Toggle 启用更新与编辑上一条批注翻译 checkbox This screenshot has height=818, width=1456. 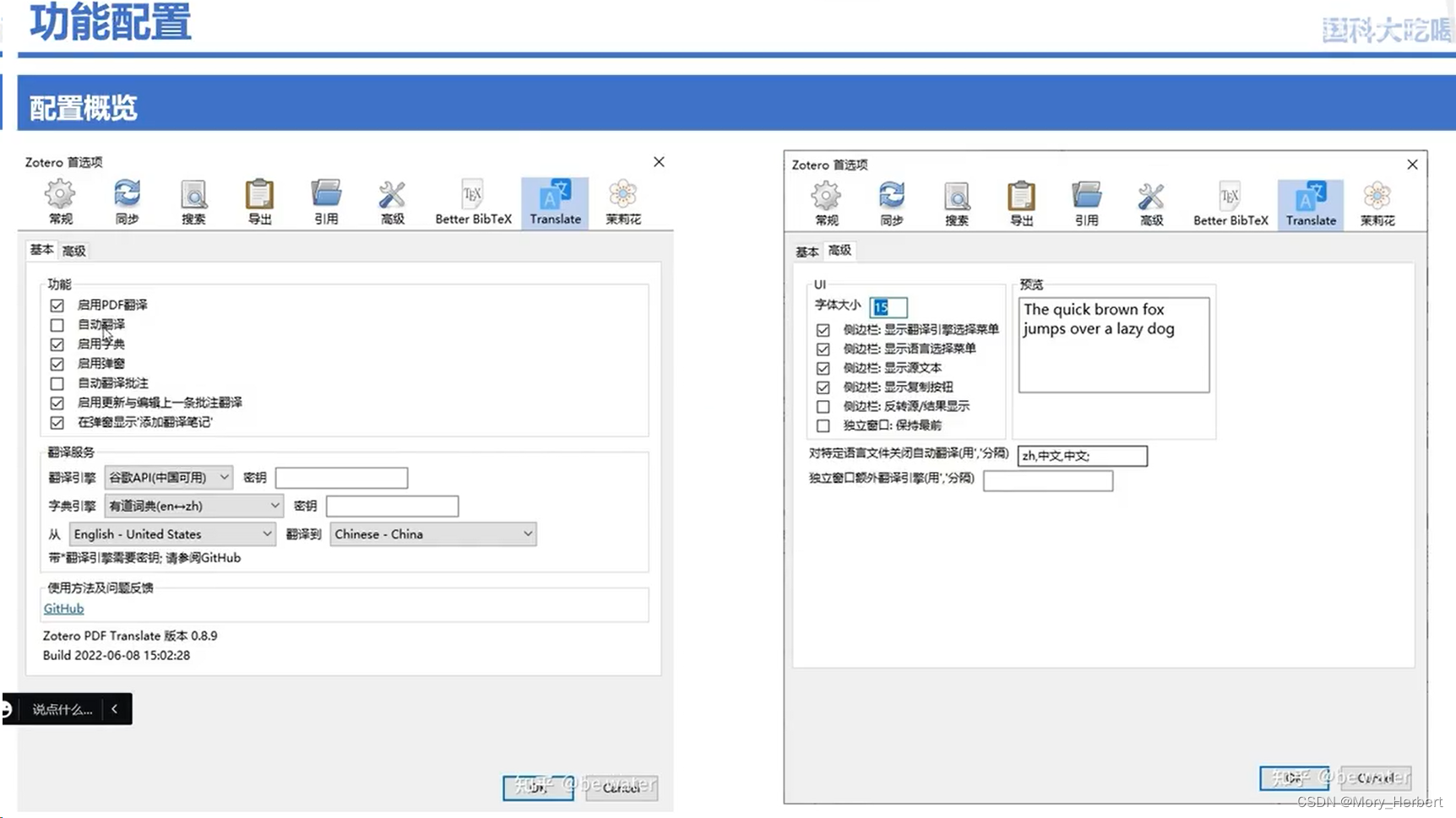click(57, 403)
